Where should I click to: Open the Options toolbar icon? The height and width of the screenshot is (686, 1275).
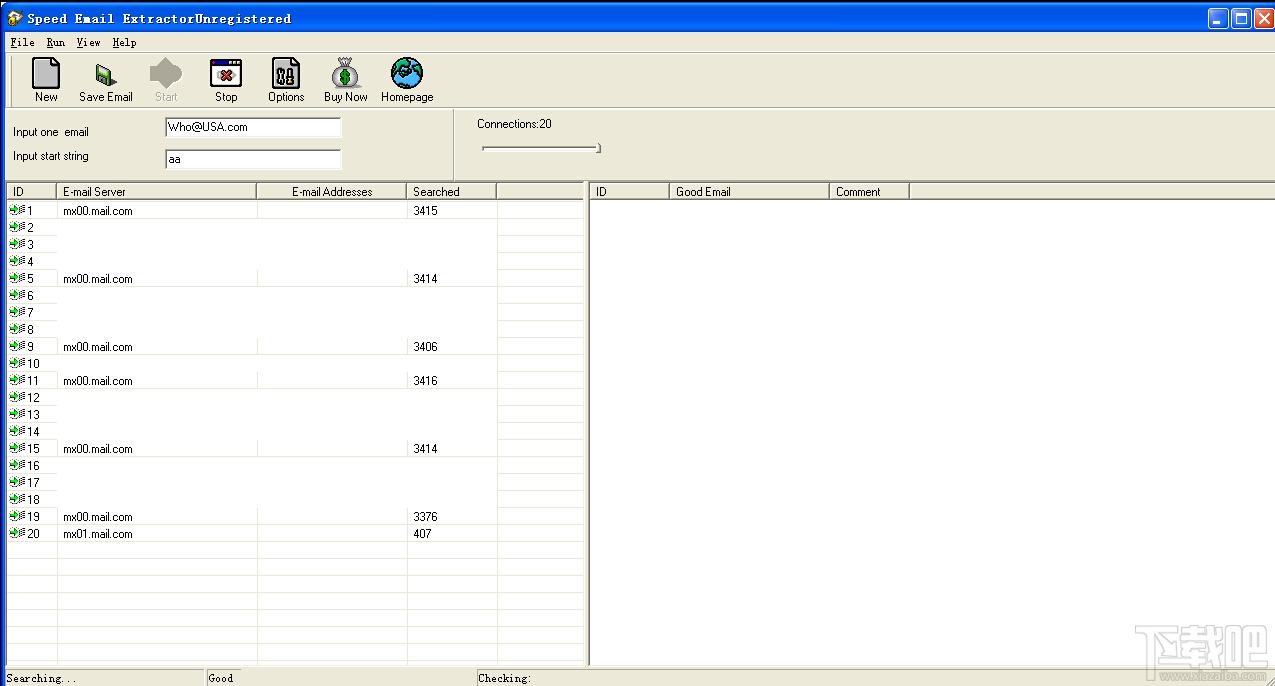286,74
